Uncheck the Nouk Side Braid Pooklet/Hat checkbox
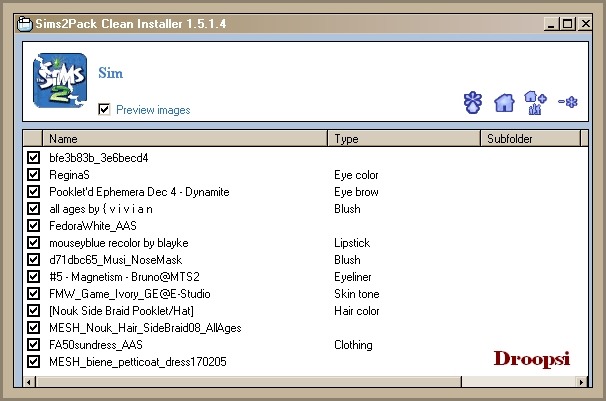Screen dimensions: 606x401 [34, 310]
